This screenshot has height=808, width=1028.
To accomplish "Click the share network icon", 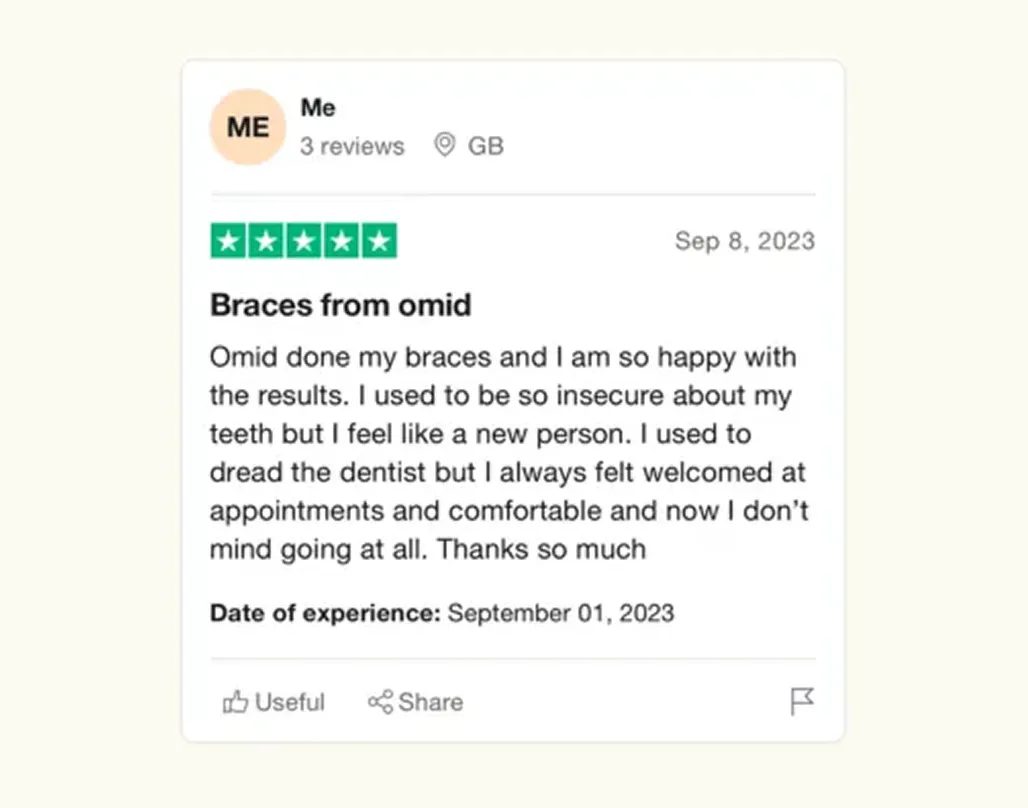I will click(380, 702).
